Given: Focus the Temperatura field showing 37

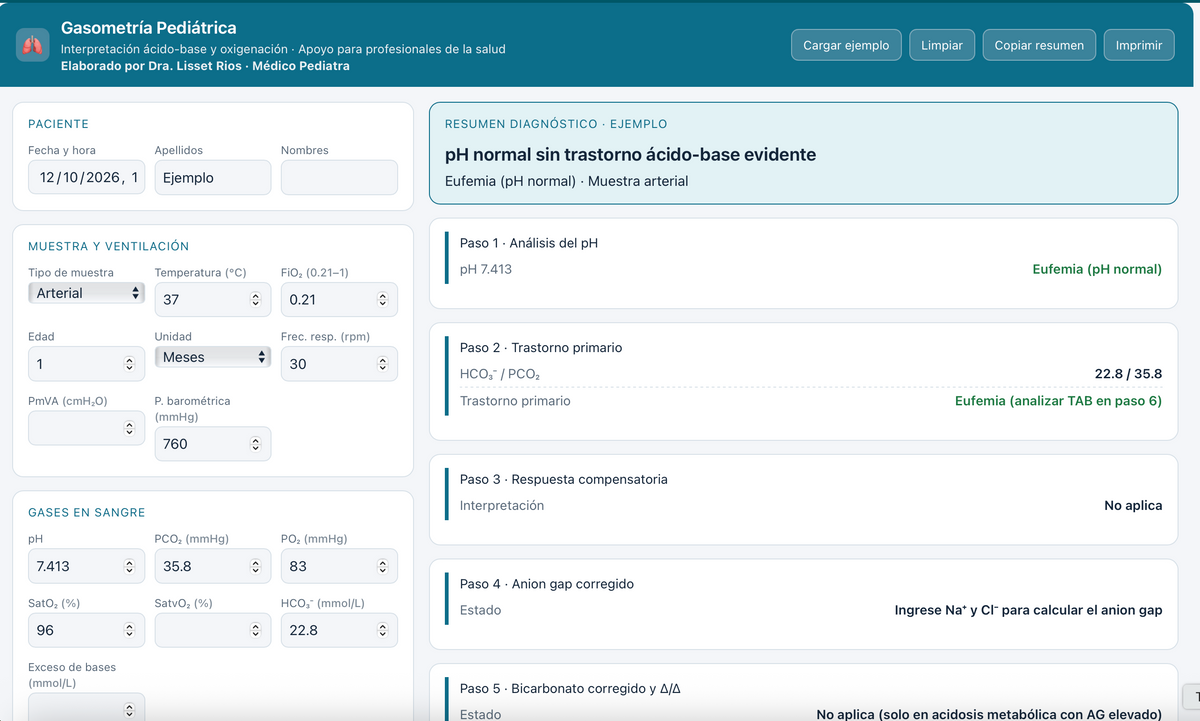Looking at the screenshot, I should pos(212,300).
